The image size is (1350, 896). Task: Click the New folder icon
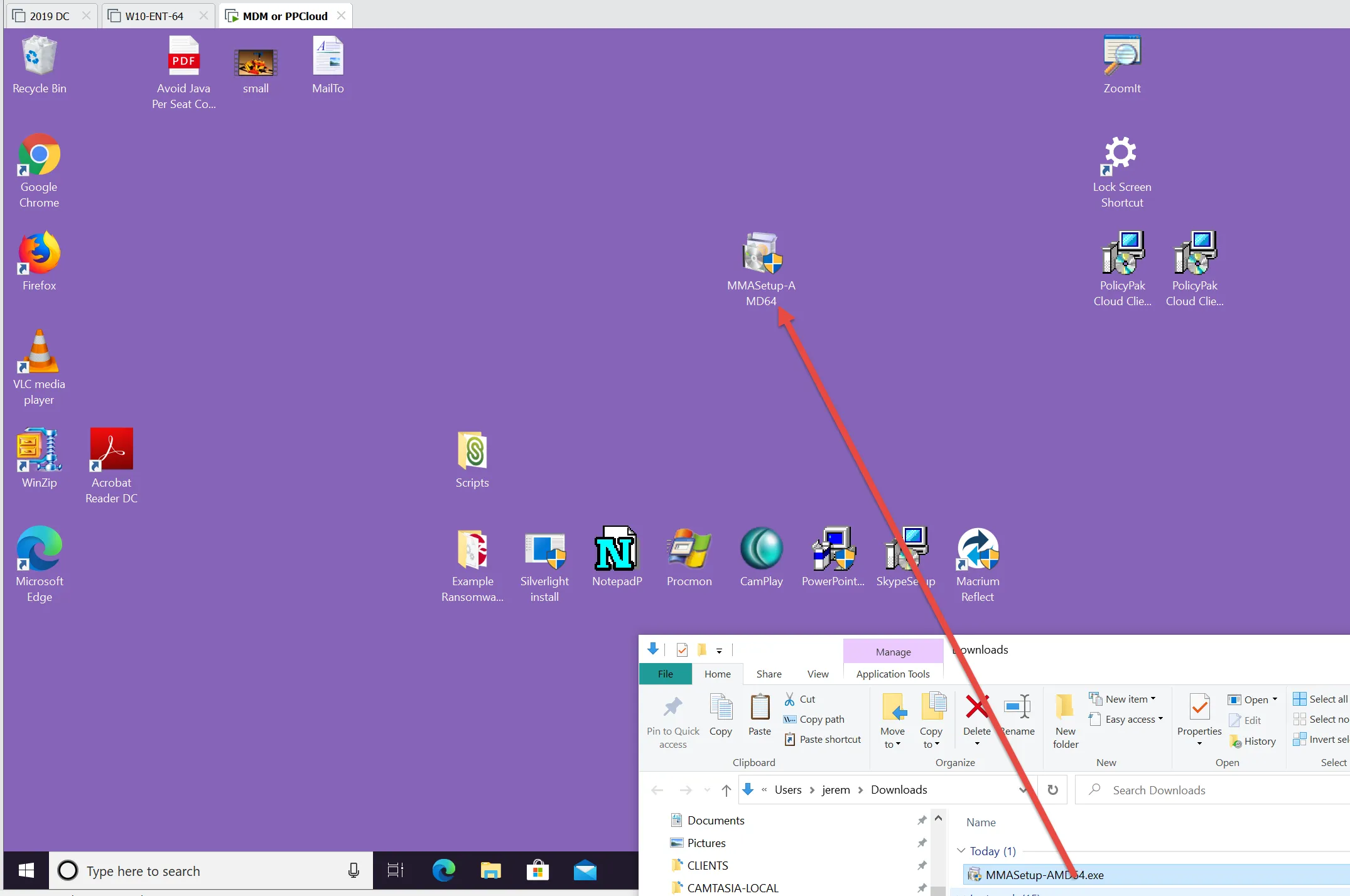pos(1065,708)
